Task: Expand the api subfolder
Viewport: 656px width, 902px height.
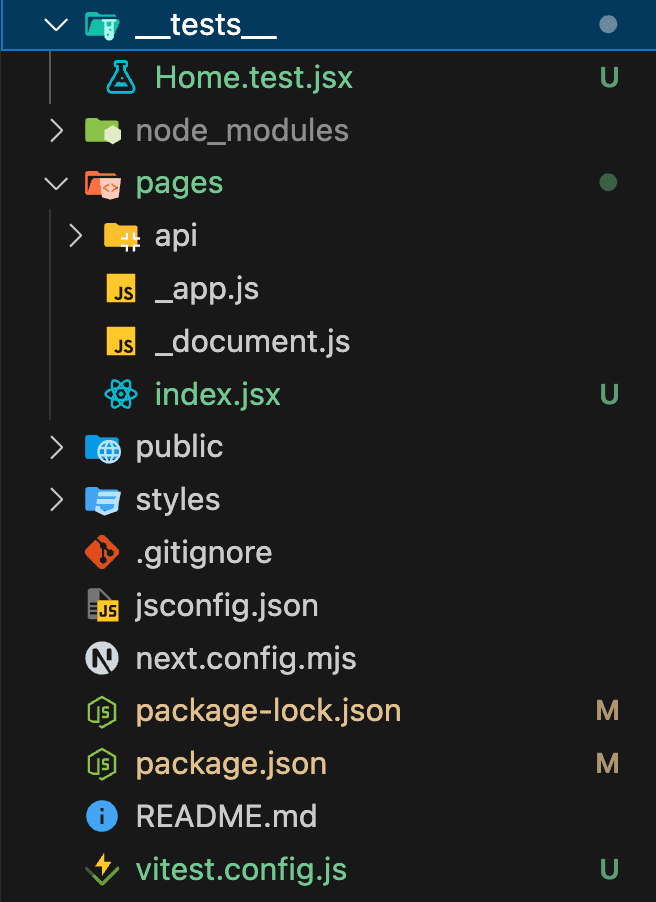Action: point(75,236)
